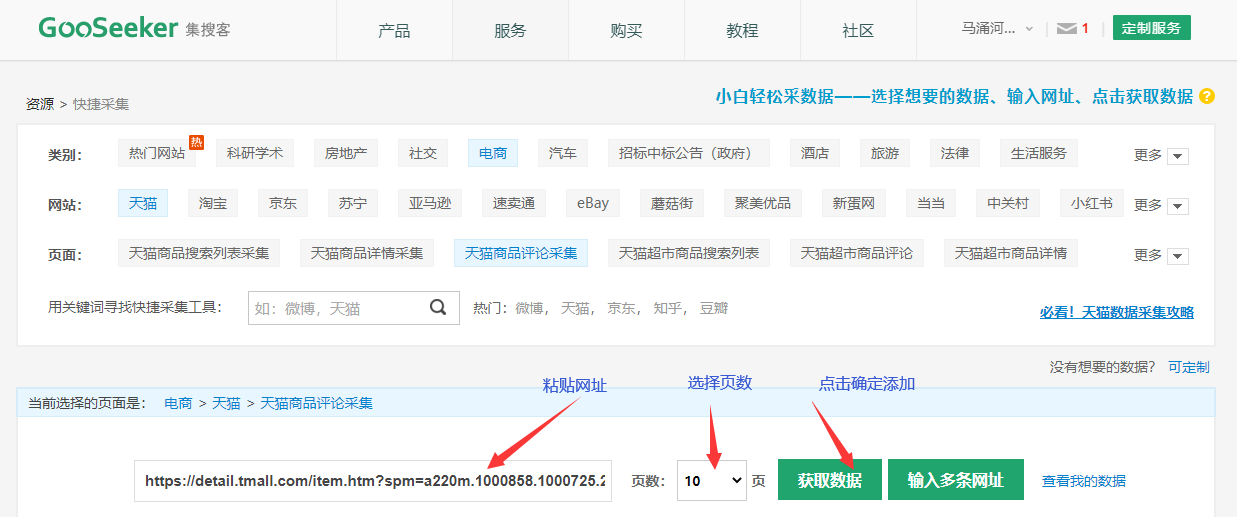The width and height of the screenshot is (1237, 517).
Task: Click the search magnifier icon
Action: (x=438, y=308)
